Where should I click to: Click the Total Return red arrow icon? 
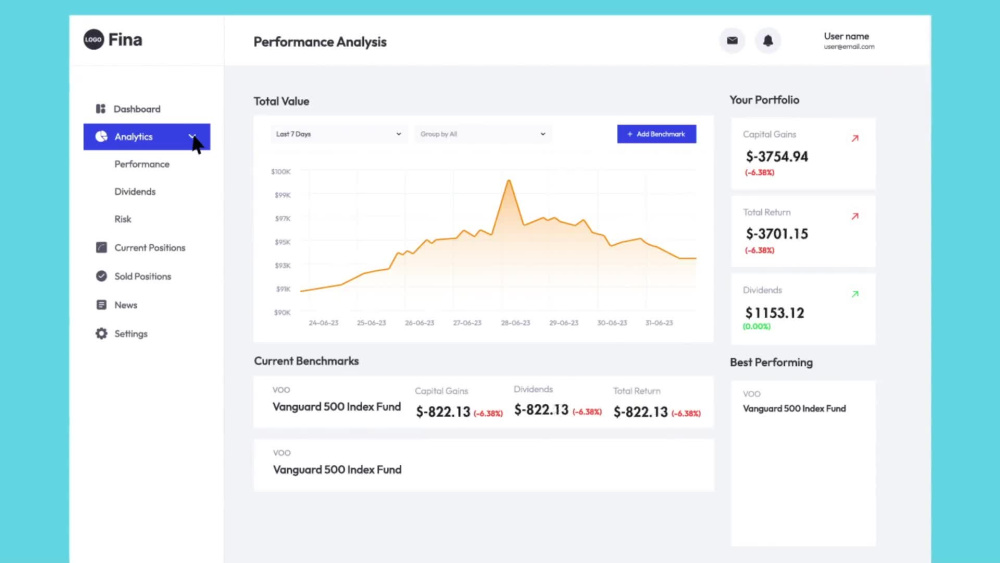pos(855,216)
